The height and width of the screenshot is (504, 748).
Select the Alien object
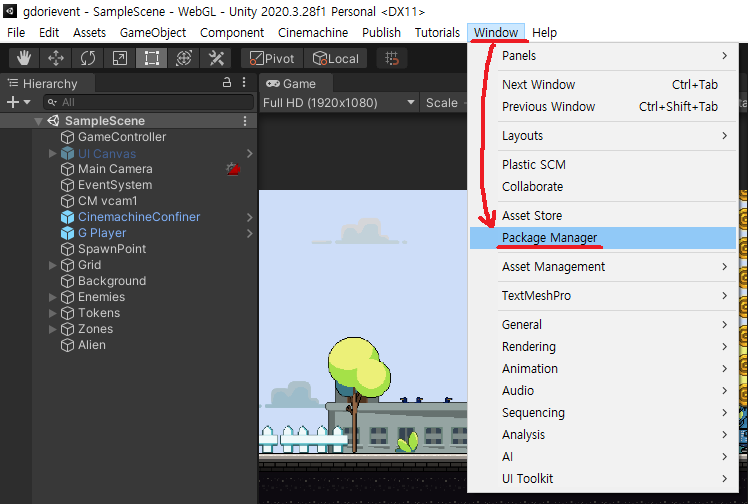[x=92, y=345]
